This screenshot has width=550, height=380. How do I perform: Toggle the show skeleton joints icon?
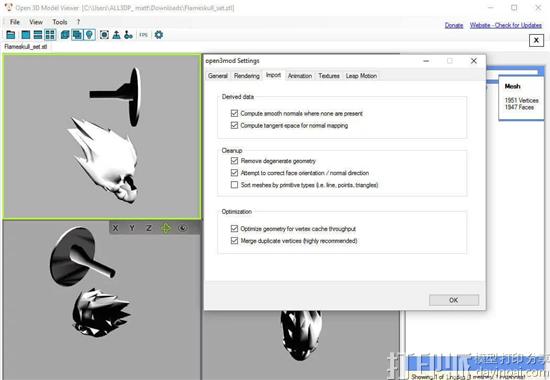(128, 35)
